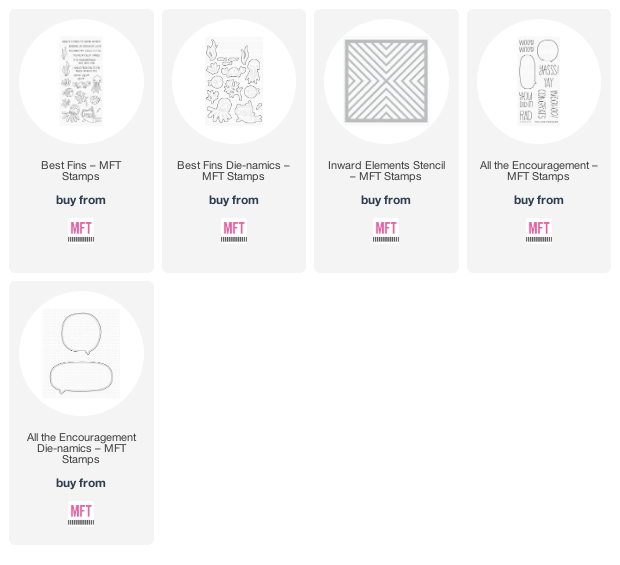Click the MFT logo under Best Fins

[x=81, y=231]
